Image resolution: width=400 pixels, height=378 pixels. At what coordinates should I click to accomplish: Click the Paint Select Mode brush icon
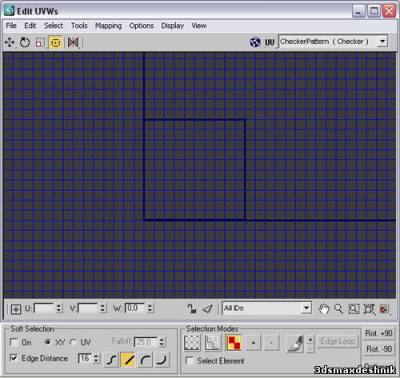pyautogui.click(x=295, y=343)
